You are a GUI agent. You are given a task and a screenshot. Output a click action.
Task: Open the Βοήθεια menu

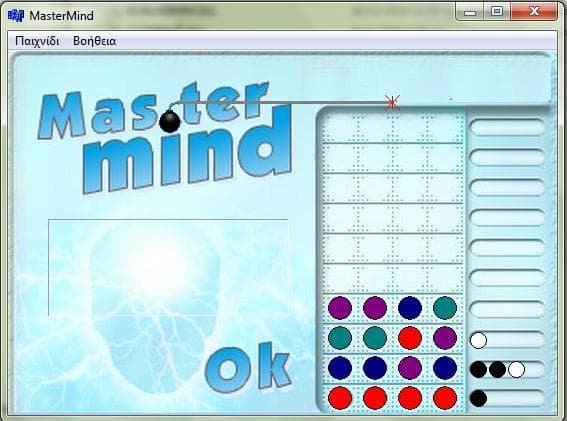click(94, 41)
